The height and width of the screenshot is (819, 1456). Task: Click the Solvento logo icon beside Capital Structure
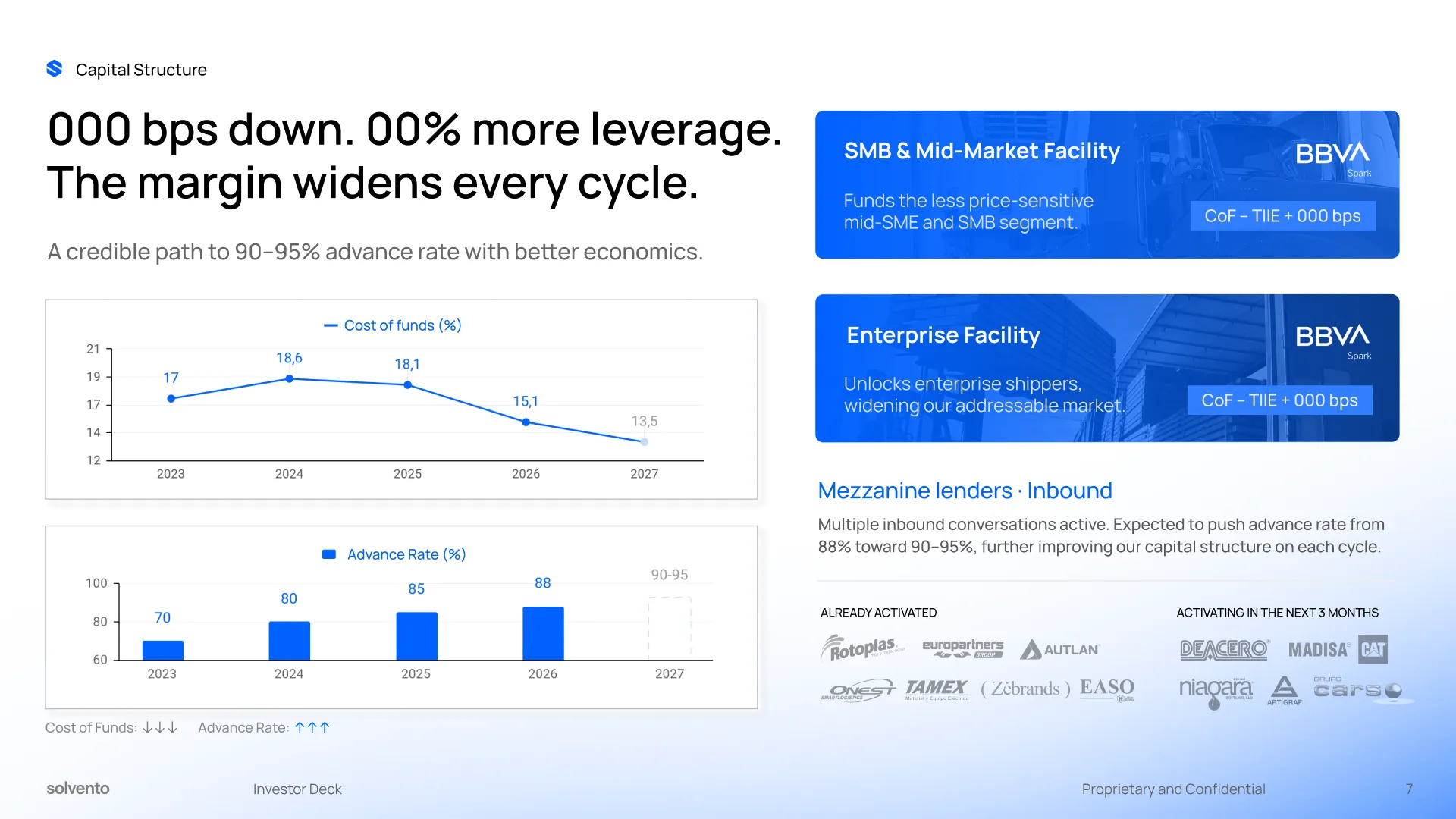tap(55, 69)
